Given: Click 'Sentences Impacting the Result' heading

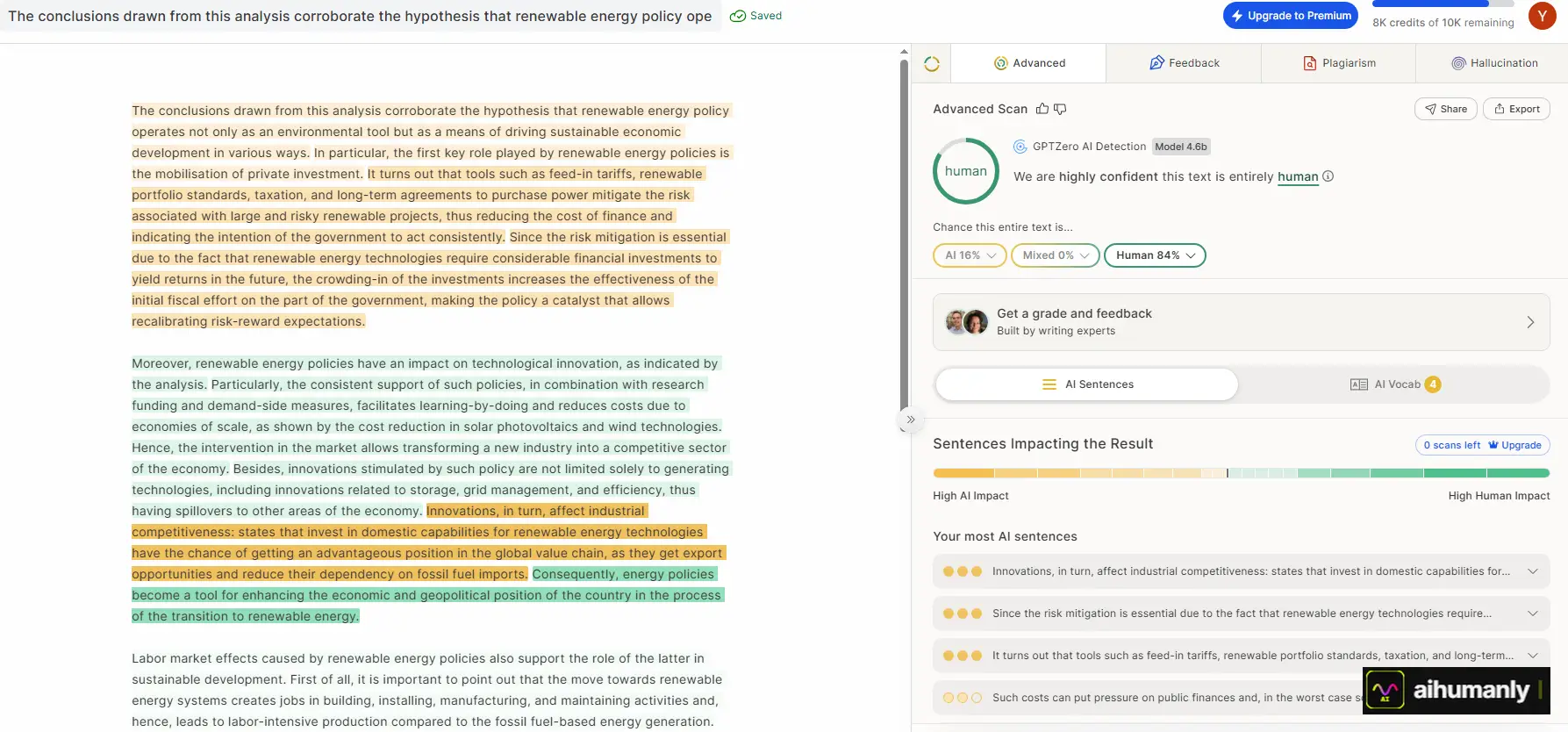Looking at the screenshot, I should [x=1042, y=444].
